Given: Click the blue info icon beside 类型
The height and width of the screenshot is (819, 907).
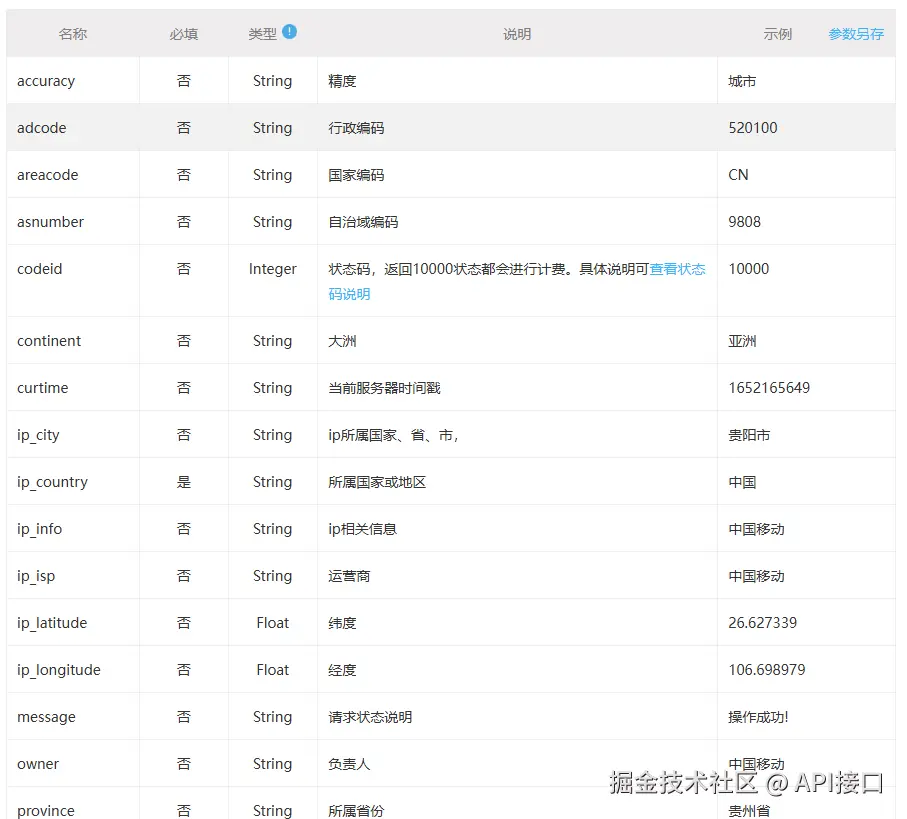Looking at the screenshot, I should (290, 32).
